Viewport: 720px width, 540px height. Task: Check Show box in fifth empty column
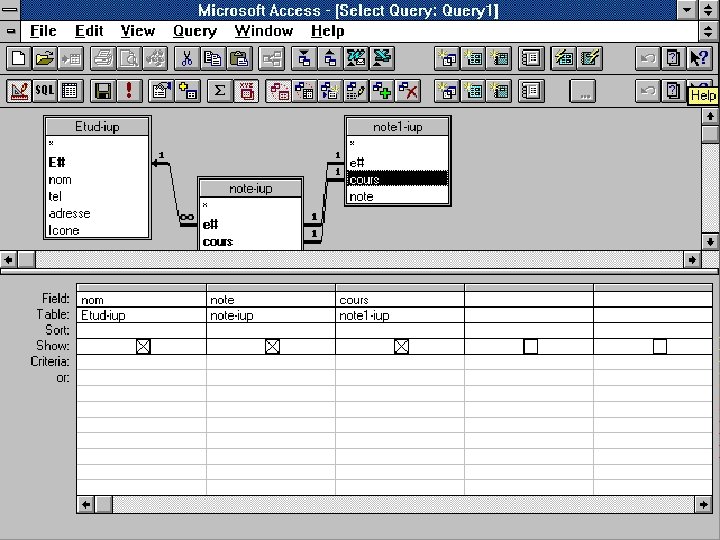click(660, 346)
